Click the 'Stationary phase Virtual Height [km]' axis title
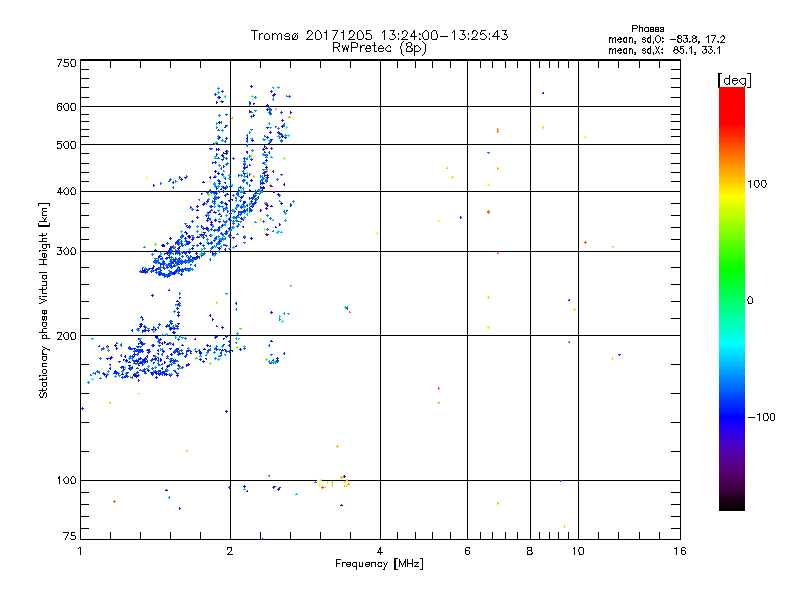Viewport: 800px width, 600px height. (x=44, y=300)
